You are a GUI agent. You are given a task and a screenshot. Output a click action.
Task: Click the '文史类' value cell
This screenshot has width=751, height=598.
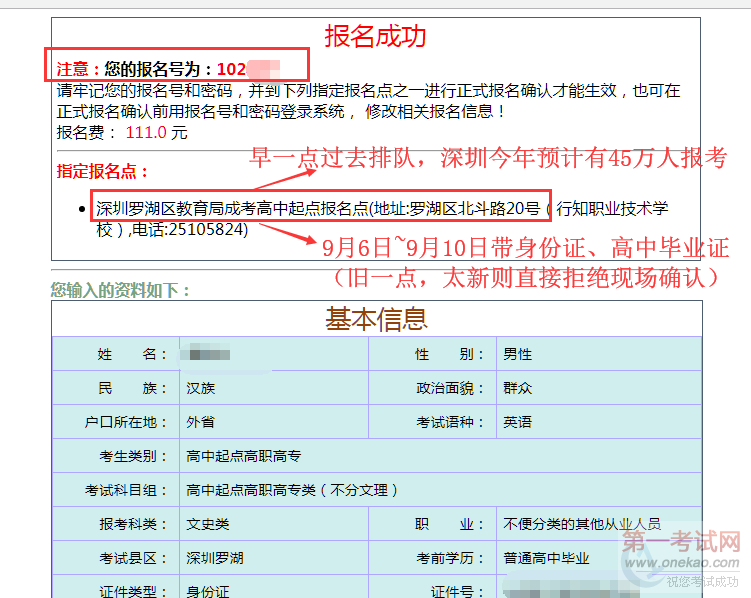pyautogui.click(x=274, y=524)
